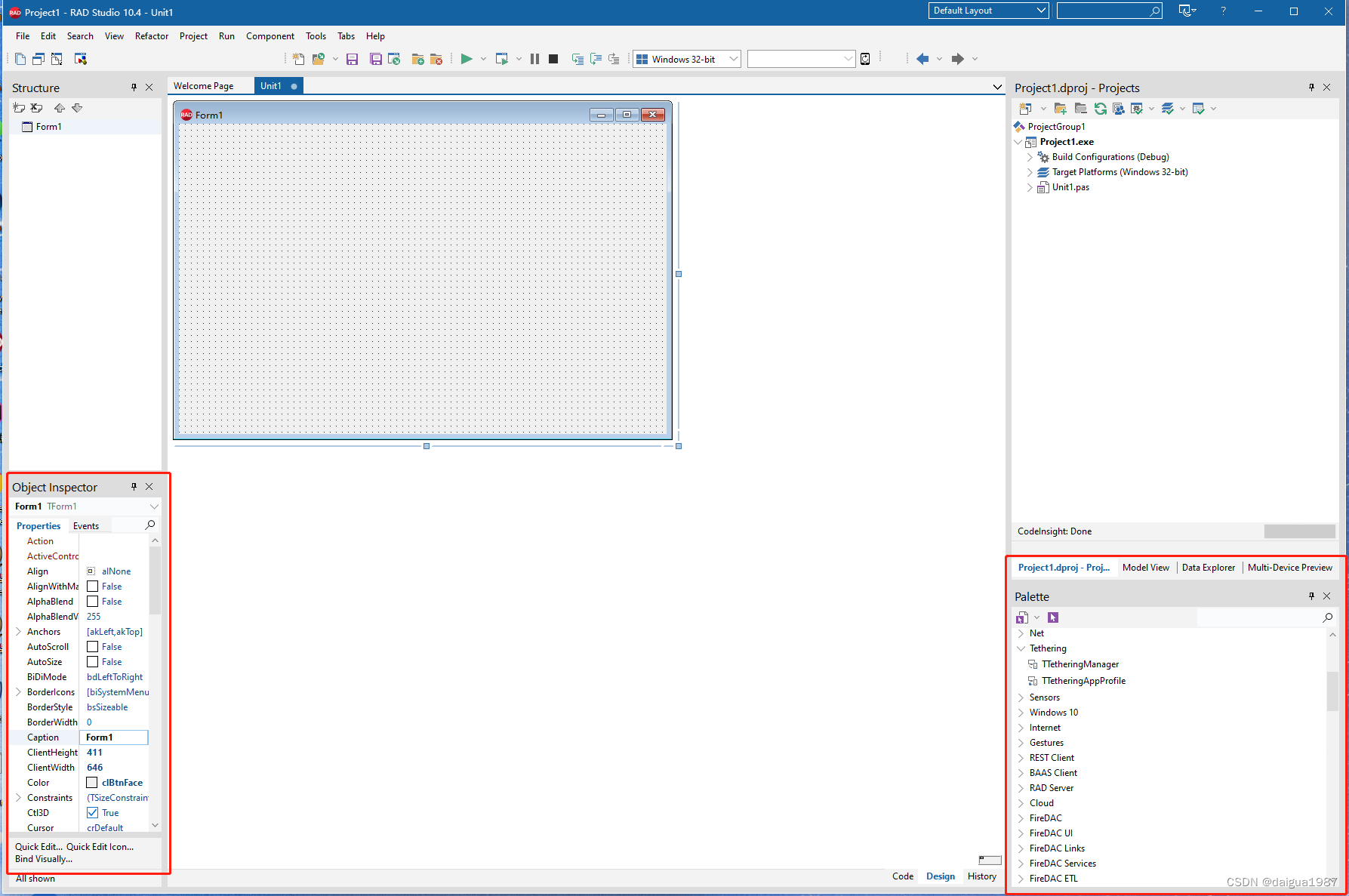Click the Remove file from project icon
Viewport: 1349px width, 896px height.
coord(436,59)
